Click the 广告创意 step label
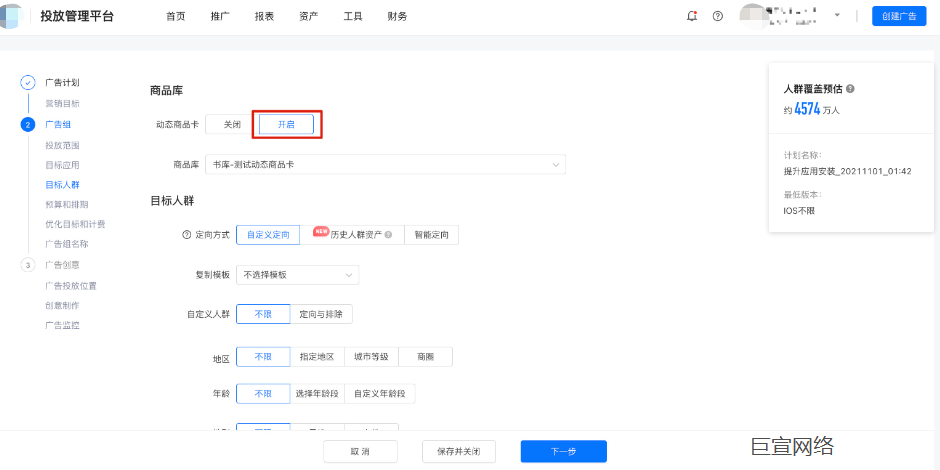 tap(62, 265)
